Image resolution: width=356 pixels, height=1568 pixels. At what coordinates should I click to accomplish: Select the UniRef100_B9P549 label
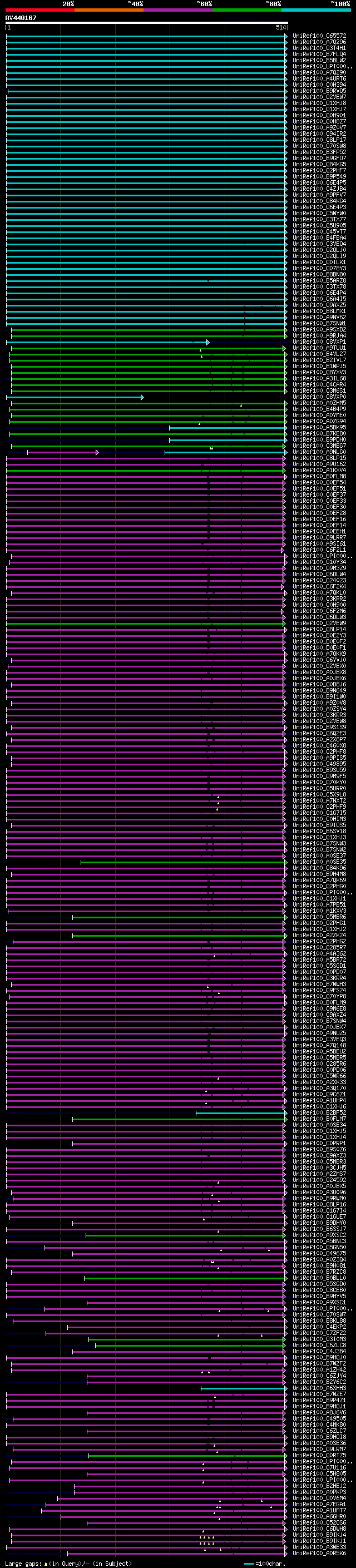click(x=319, y=176)
